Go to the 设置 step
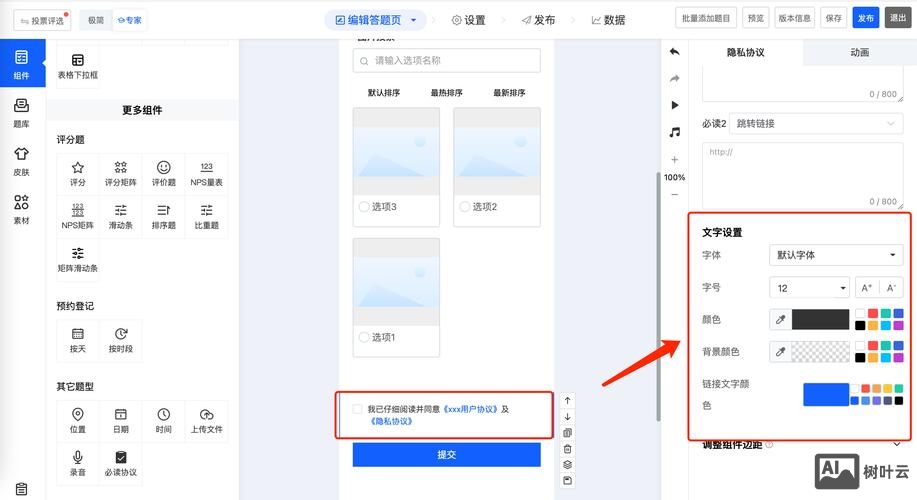This screenshot has width=917, height=500. pyautogui.click(x=468, y=20)
